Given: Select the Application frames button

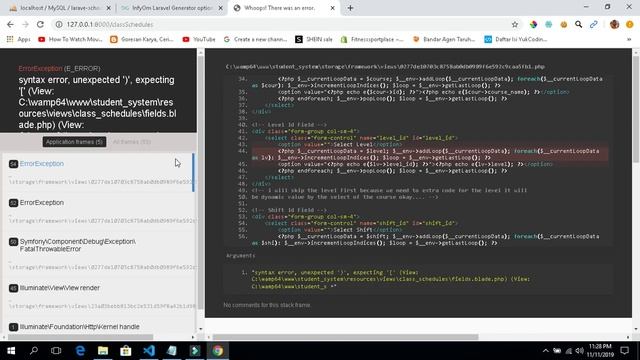Looking at the screenshot, I should 74,142.
